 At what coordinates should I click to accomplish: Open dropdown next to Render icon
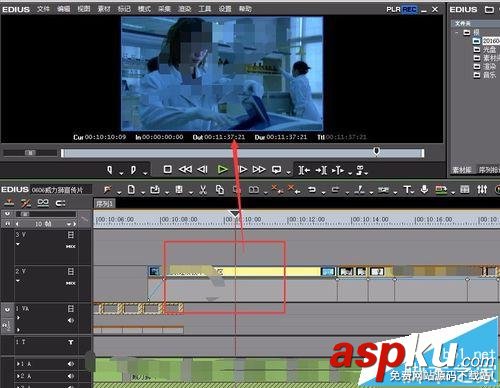click(453, 193)
